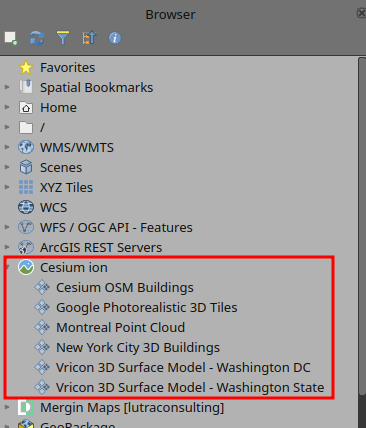
Task: Click the Scenes cube icon
Action: pos(26,167)
